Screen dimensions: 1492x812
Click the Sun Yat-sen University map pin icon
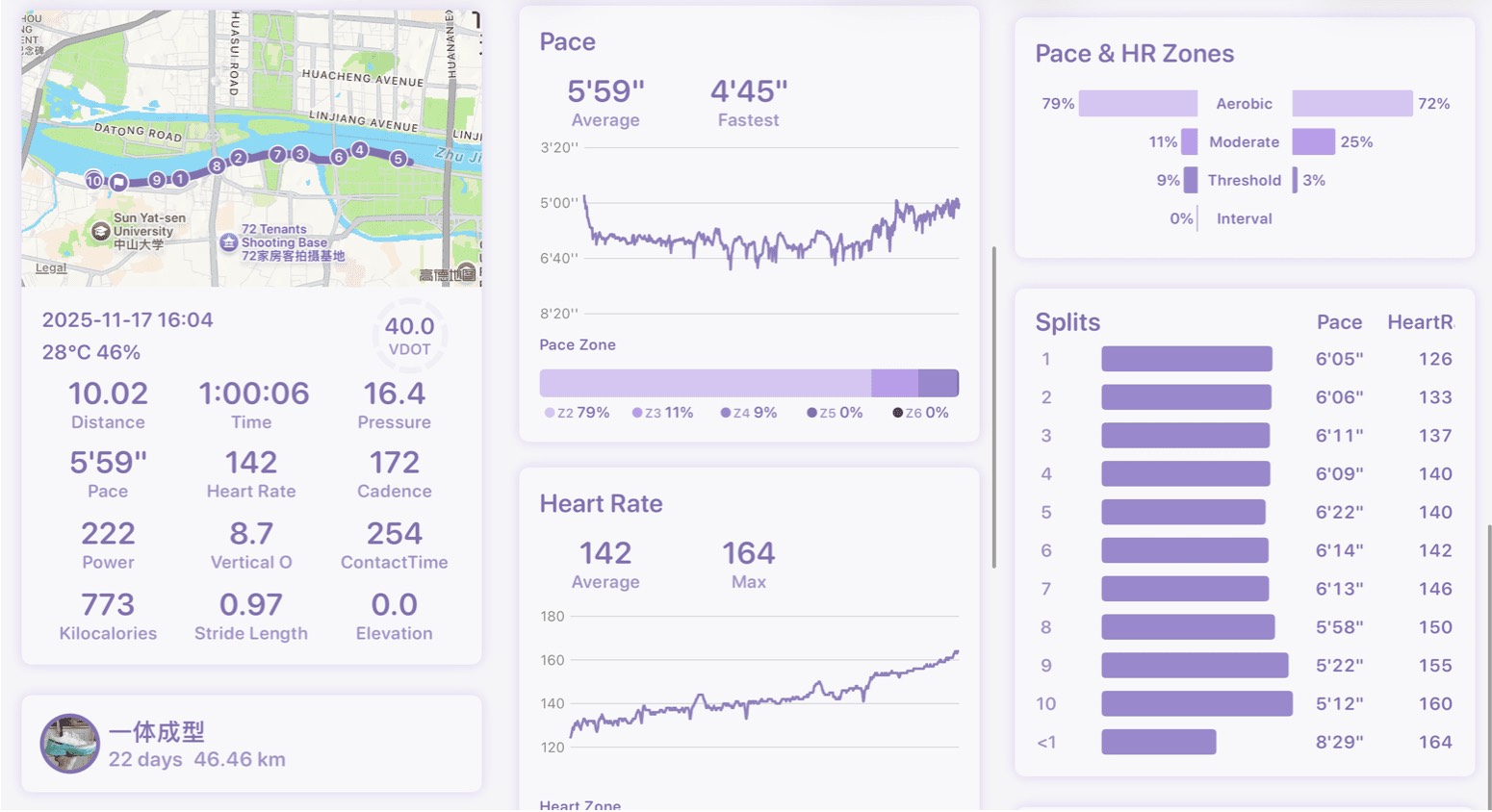coord(100,231)
